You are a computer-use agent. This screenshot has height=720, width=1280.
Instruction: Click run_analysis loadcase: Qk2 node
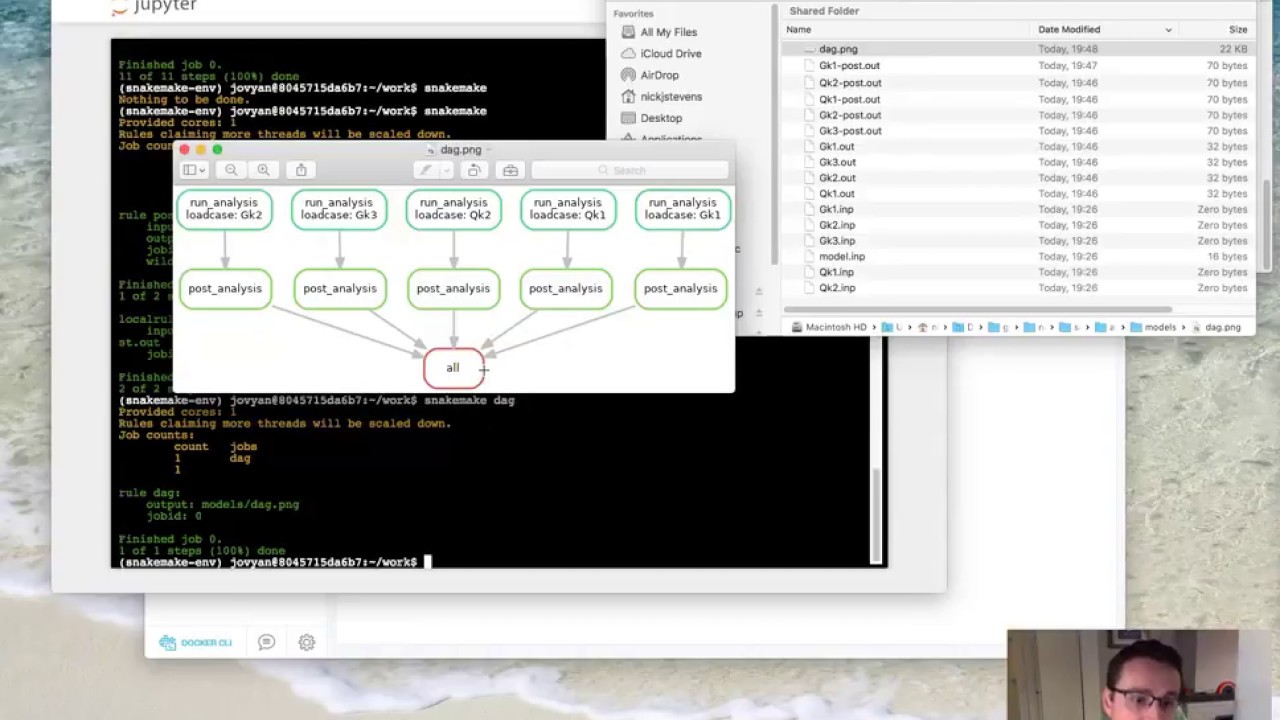click(454, 209)
